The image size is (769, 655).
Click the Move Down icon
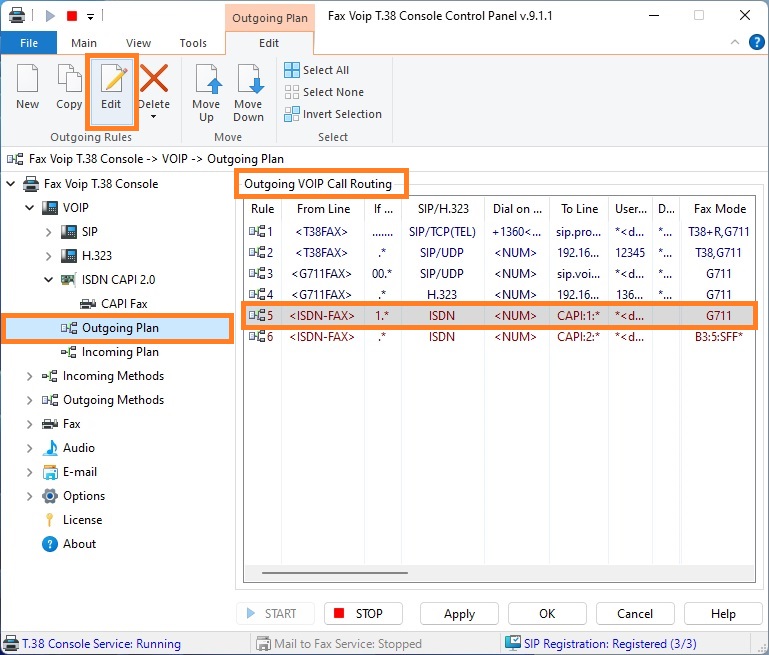[x=249, y=78]
